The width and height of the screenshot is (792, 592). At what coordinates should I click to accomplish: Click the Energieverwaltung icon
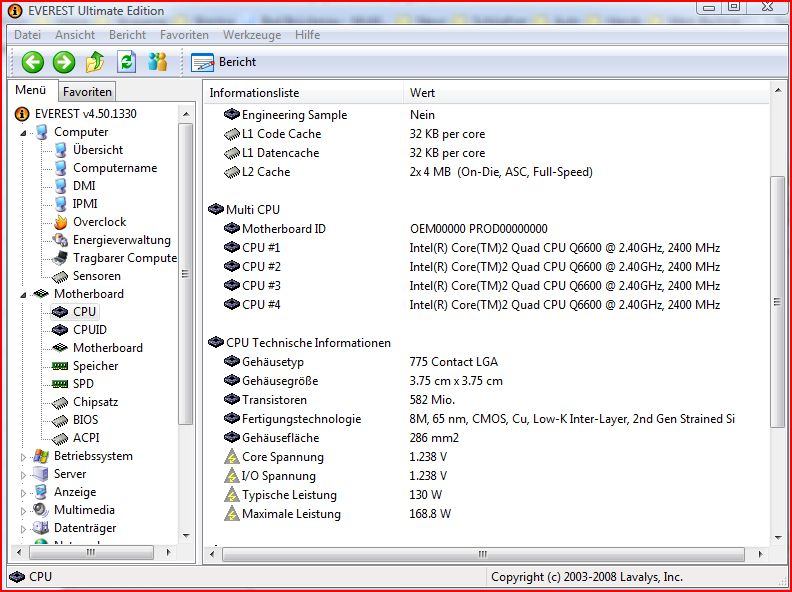(x=60, y=240)
